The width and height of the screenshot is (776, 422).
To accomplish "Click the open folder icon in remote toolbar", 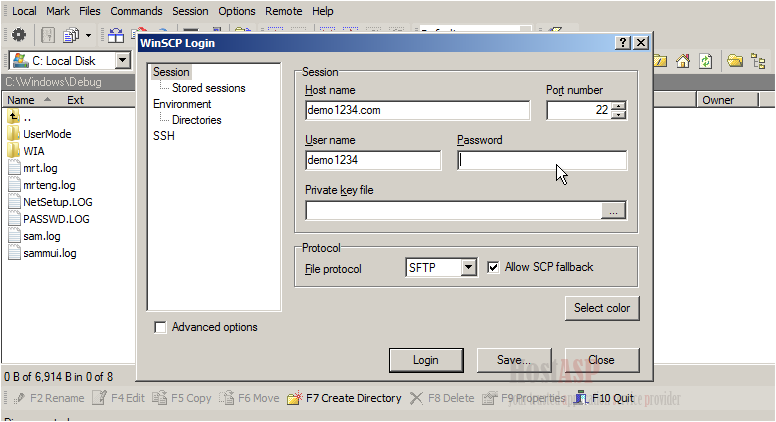I will (x=735, y=61).
